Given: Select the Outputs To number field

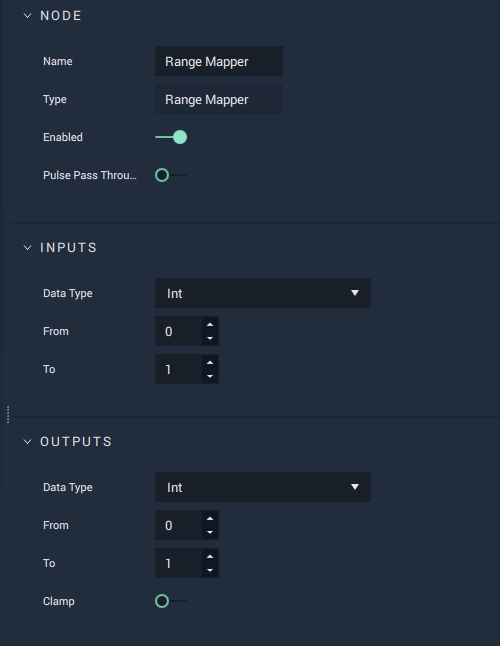Looking at the screenshot, I should (179, 563).
